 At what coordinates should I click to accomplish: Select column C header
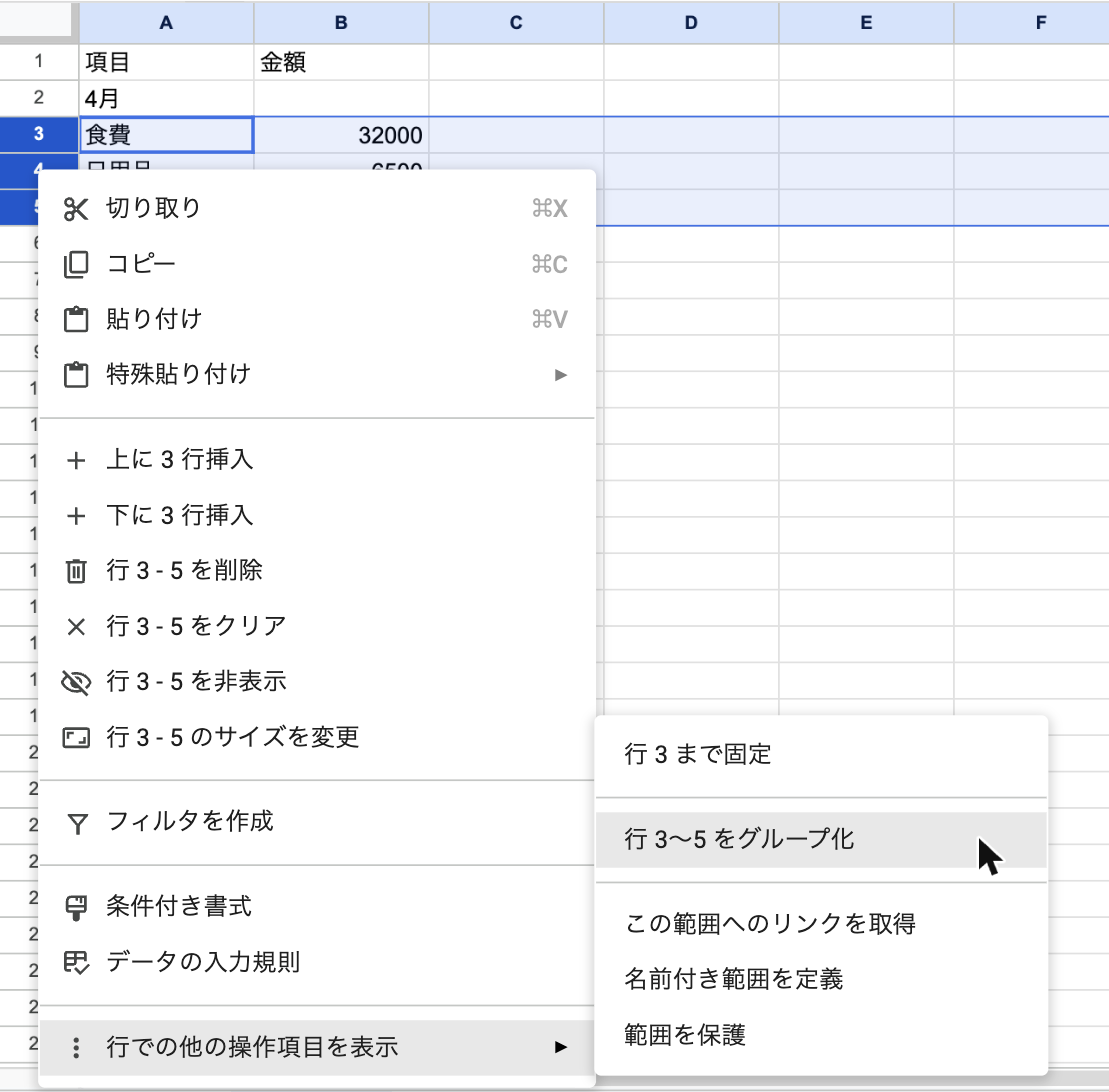coord(516,23)
